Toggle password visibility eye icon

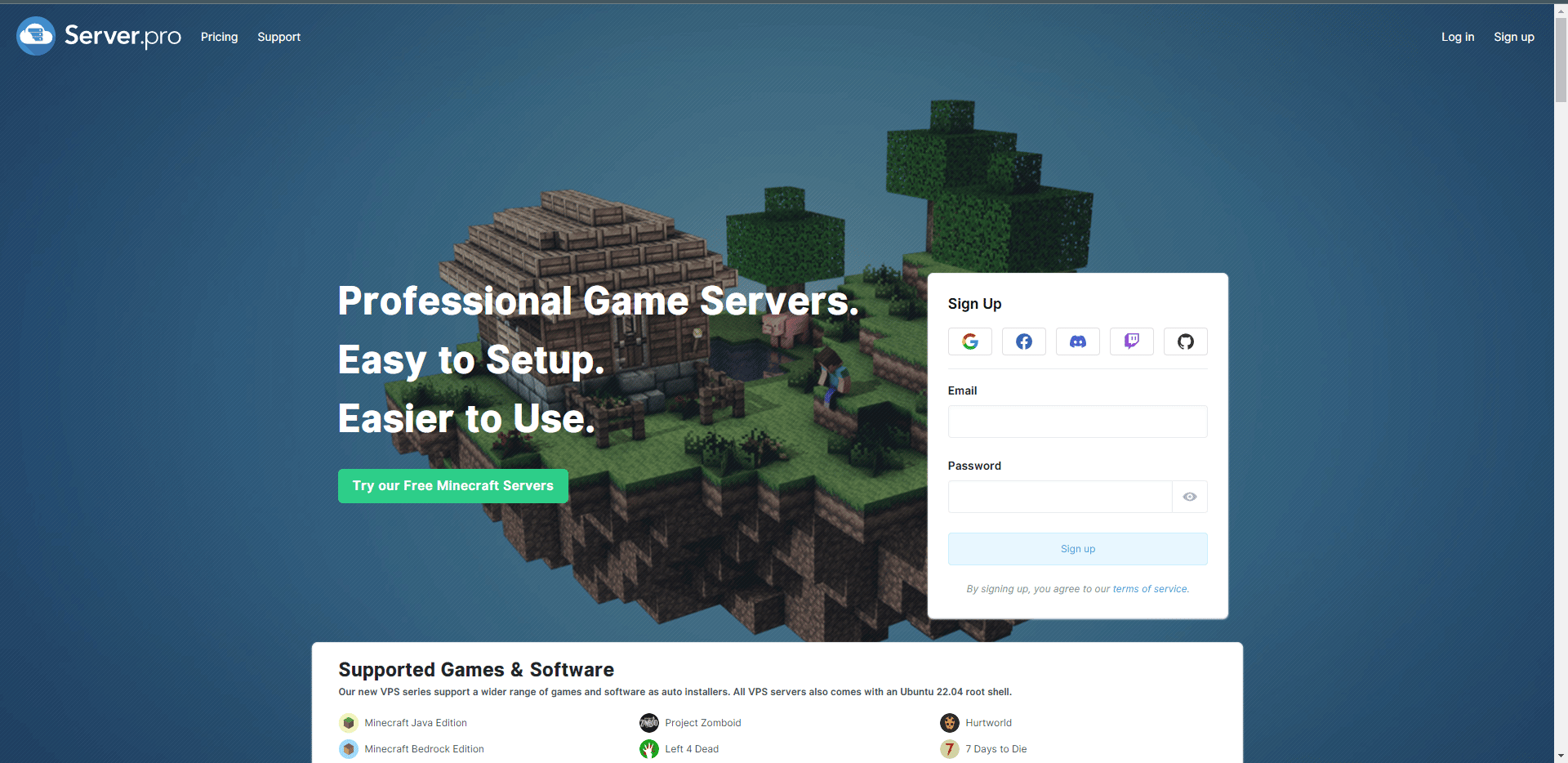click(1190, 497)
